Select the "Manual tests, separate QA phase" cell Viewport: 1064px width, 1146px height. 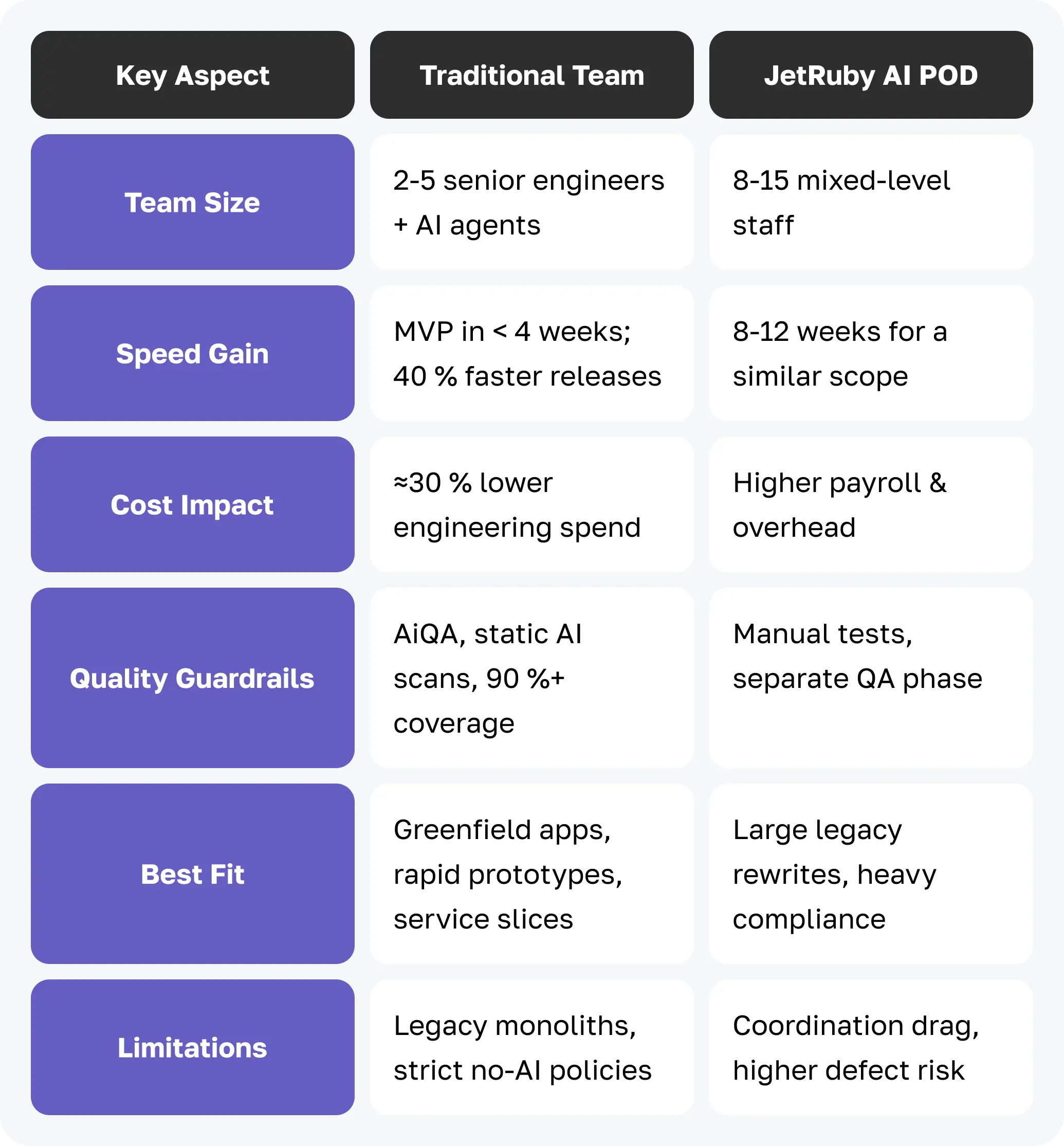(871, 678)
